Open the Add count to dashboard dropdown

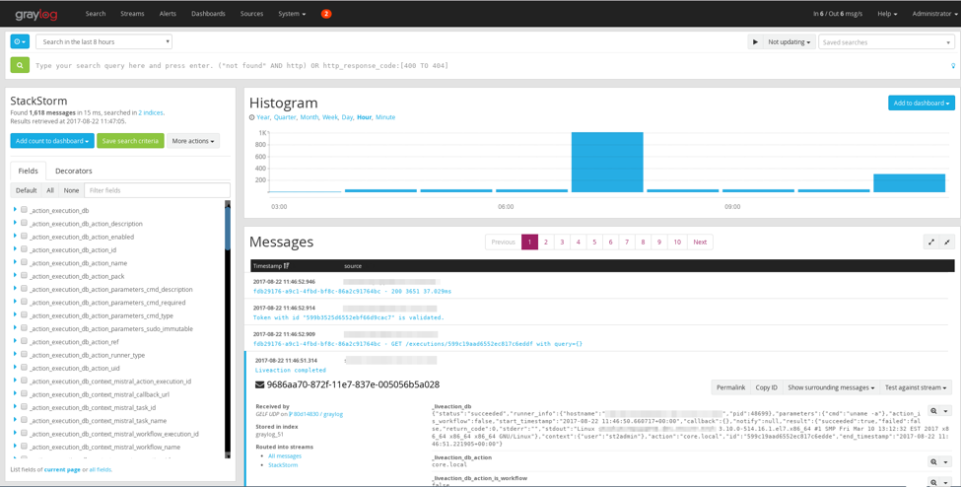[52, 141]
